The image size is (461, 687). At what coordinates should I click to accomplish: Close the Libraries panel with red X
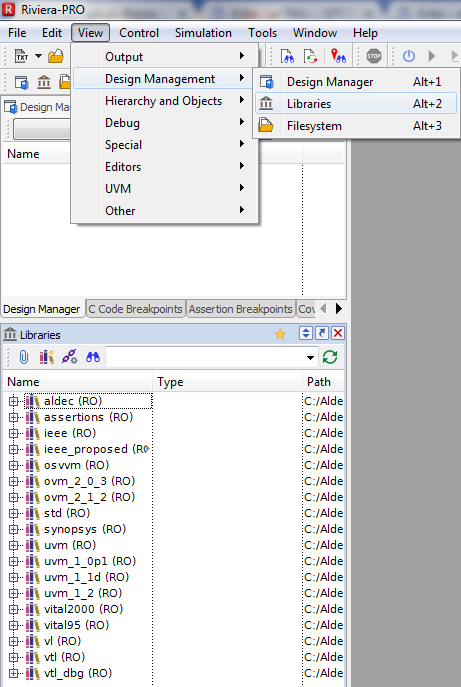(338, 333)
